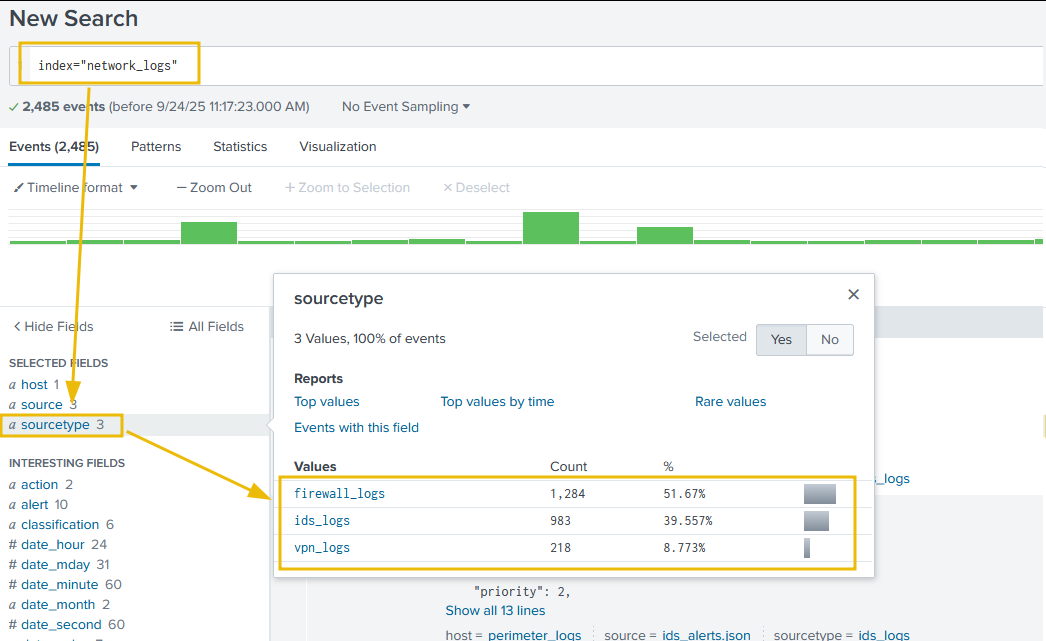The width and height of the screenshot is (1046, 641).
Task: Click the Zoom Out timeline control
Action: [214, 188]
